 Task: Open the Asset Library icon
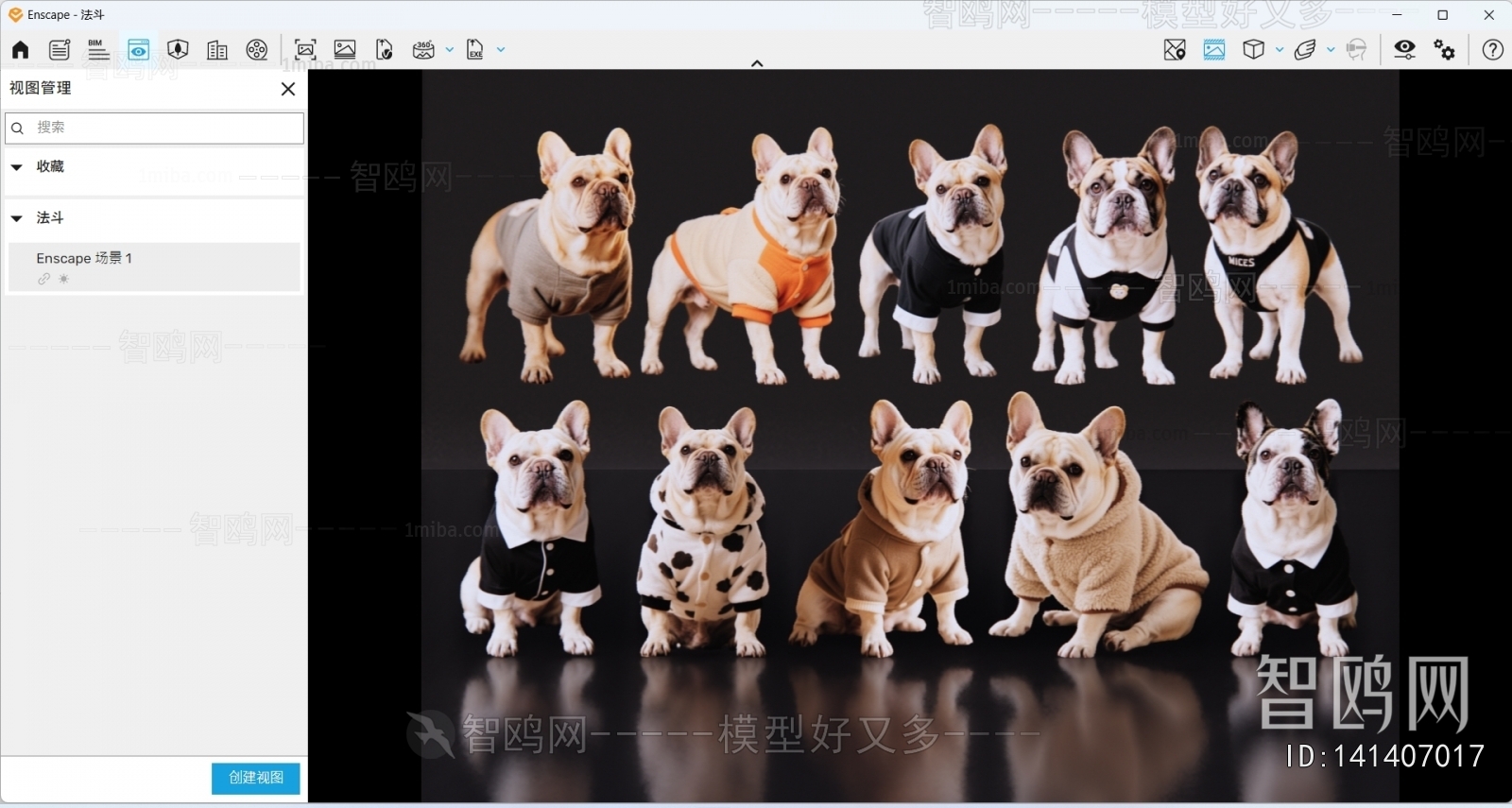pos(178,50)
